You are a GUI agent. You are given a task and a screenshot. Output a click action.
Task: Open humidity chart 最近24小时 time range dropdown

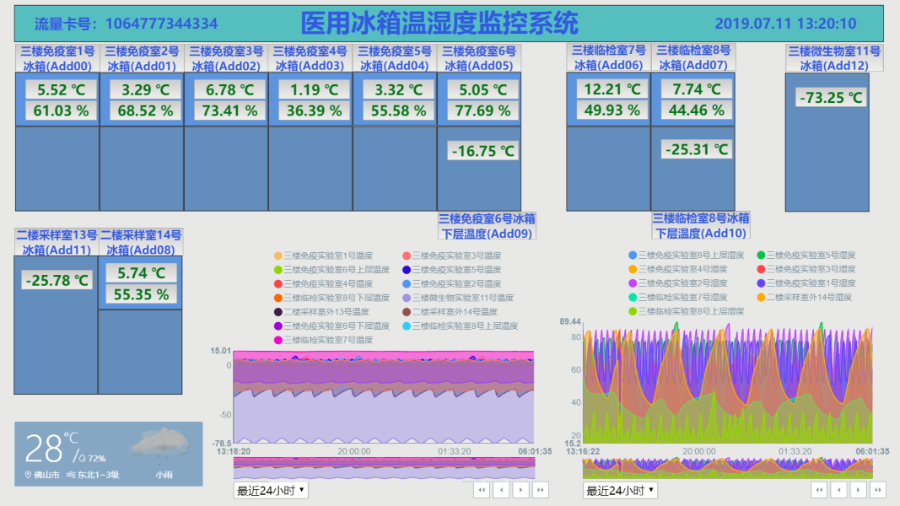[620, 491]
